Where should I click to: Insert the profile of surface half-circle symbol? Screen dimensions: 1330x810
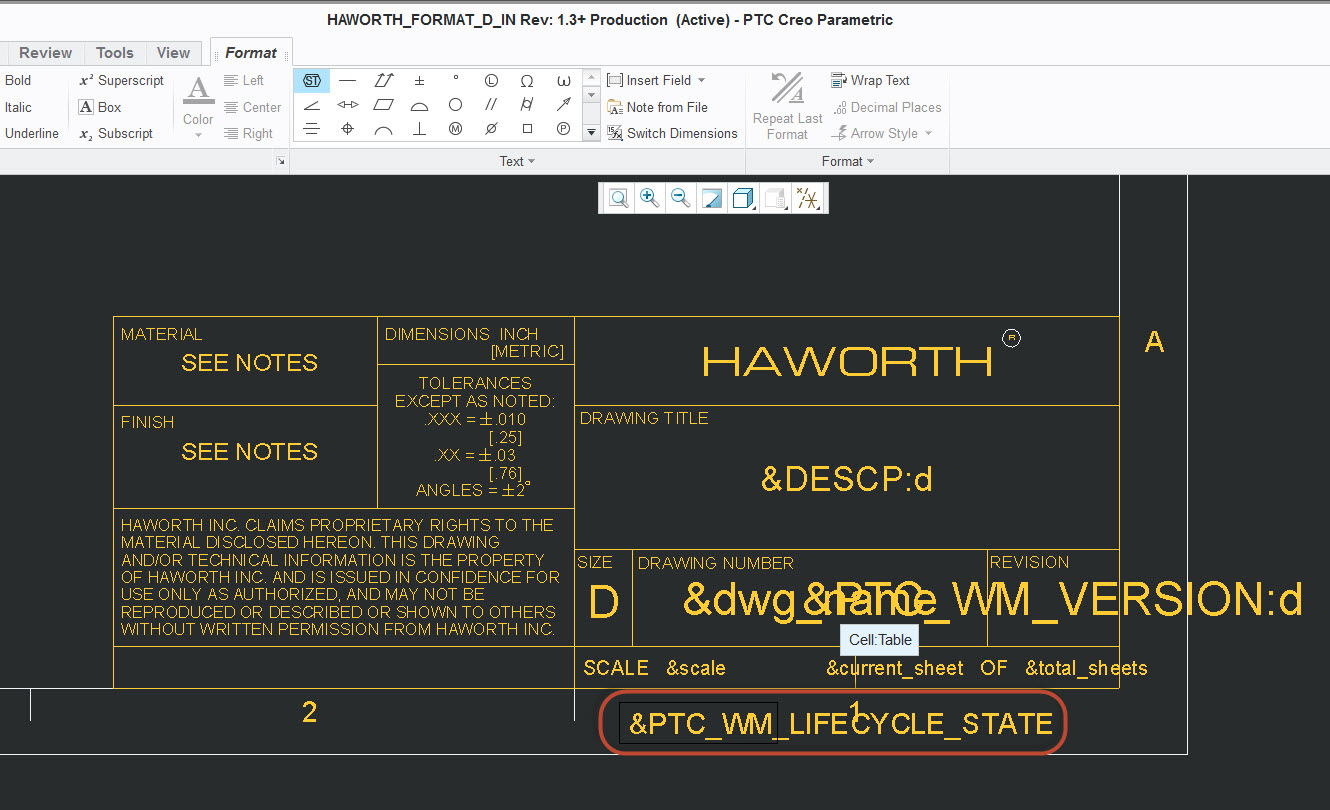pos(420,105)
